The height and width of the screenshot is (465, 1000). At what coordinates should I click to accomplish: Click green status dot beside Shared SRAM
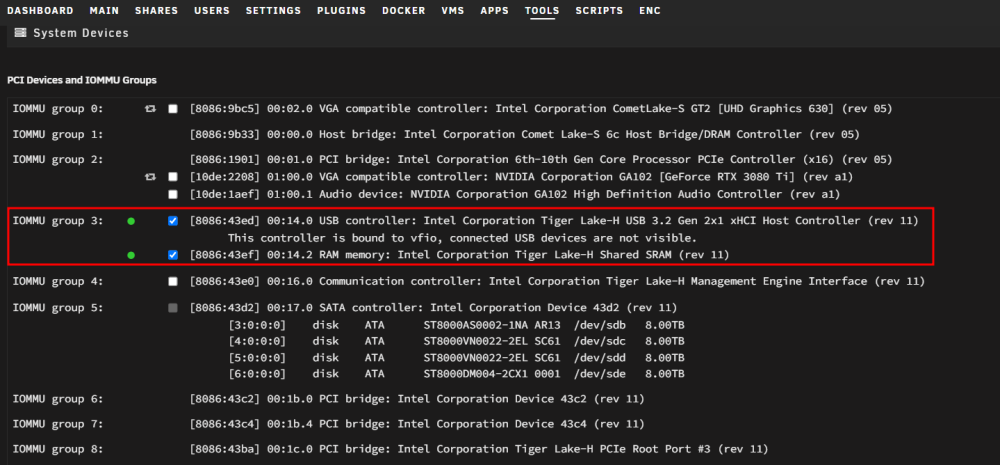click(131, 255)
